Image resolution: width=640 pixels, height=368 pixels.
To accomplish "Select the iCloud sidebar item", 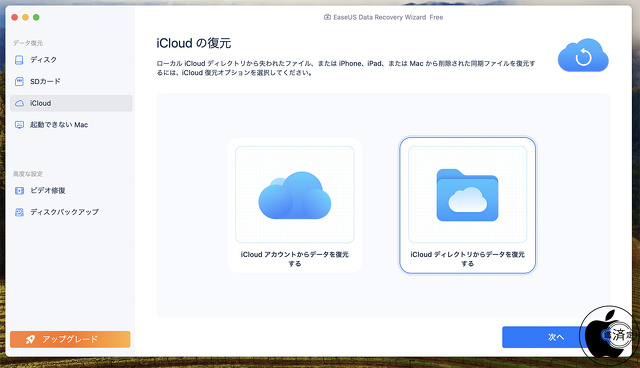I will (x=71, y=103).
